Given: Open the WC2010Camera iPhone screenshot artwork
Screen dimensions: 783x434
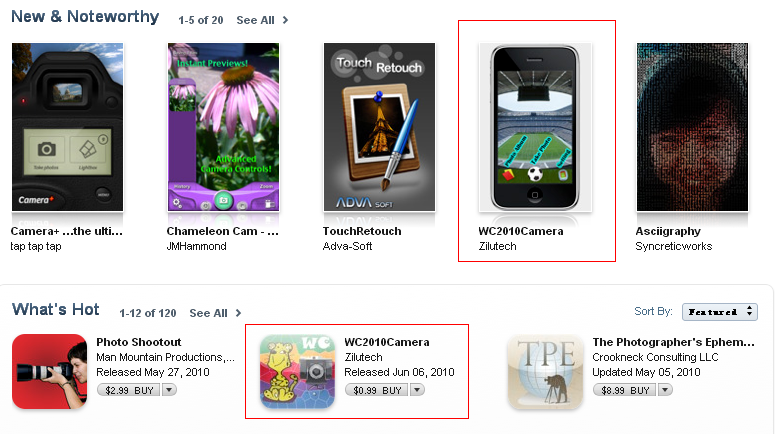Looking at the screenshot, I should click(535, 127).
